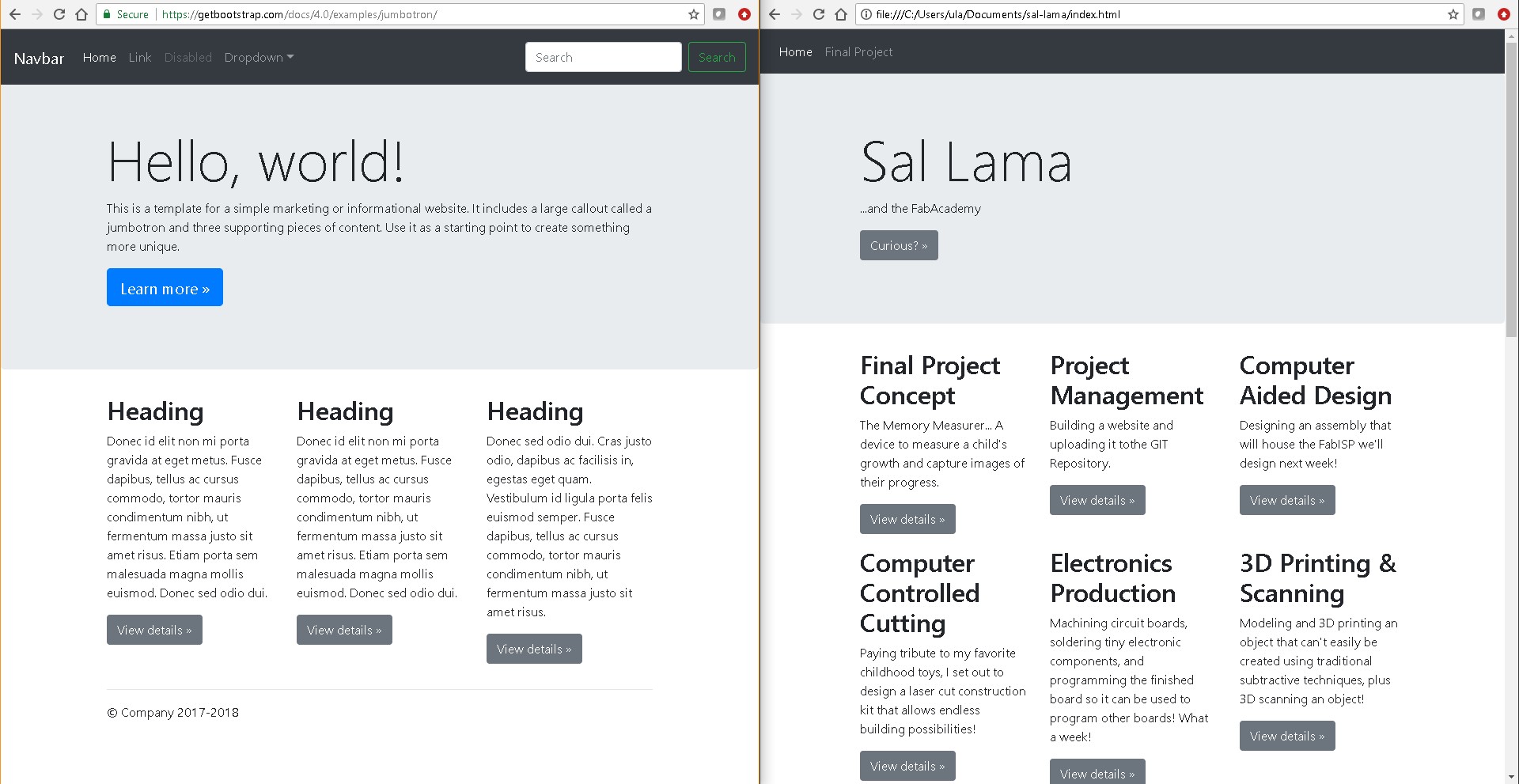This screenshot has width=1519, height=784.
Task: Bookmark the sal-lama index.html page with the star
Action: coord(1453,14)
